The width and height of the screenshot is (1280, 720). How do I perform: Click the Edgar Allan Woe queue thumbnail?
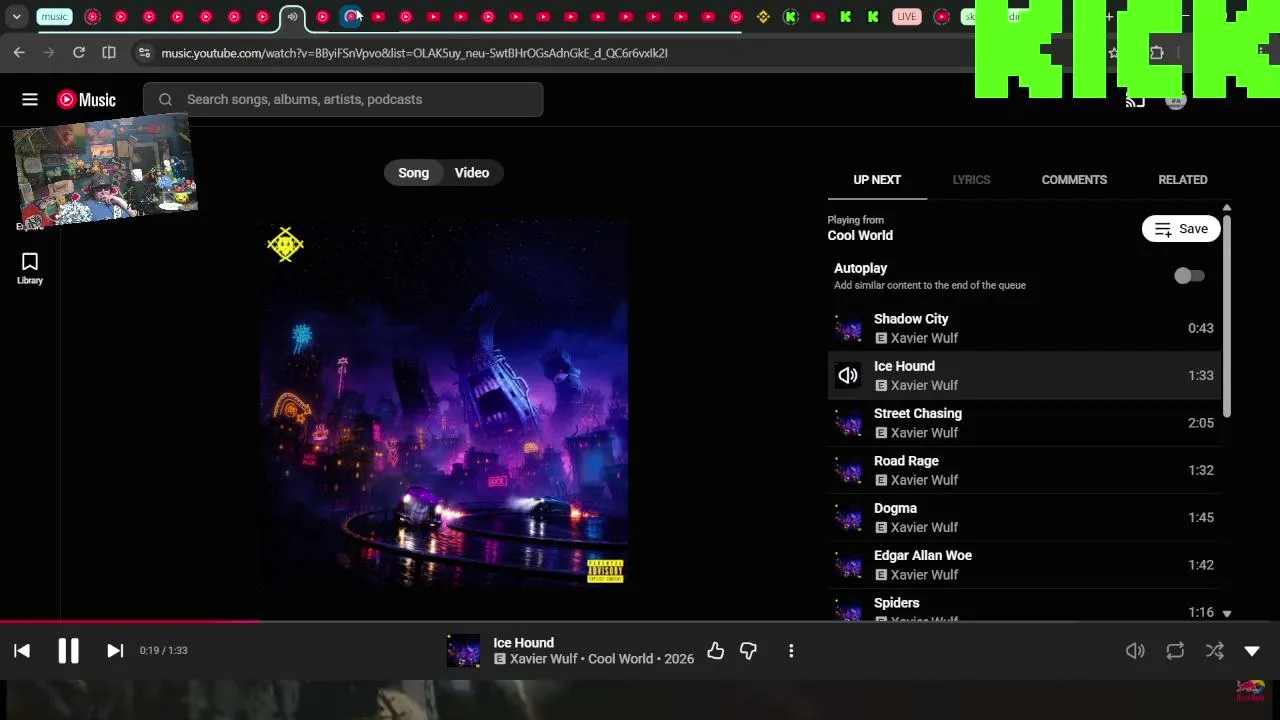pyautogui.click(x=848, y=565)
